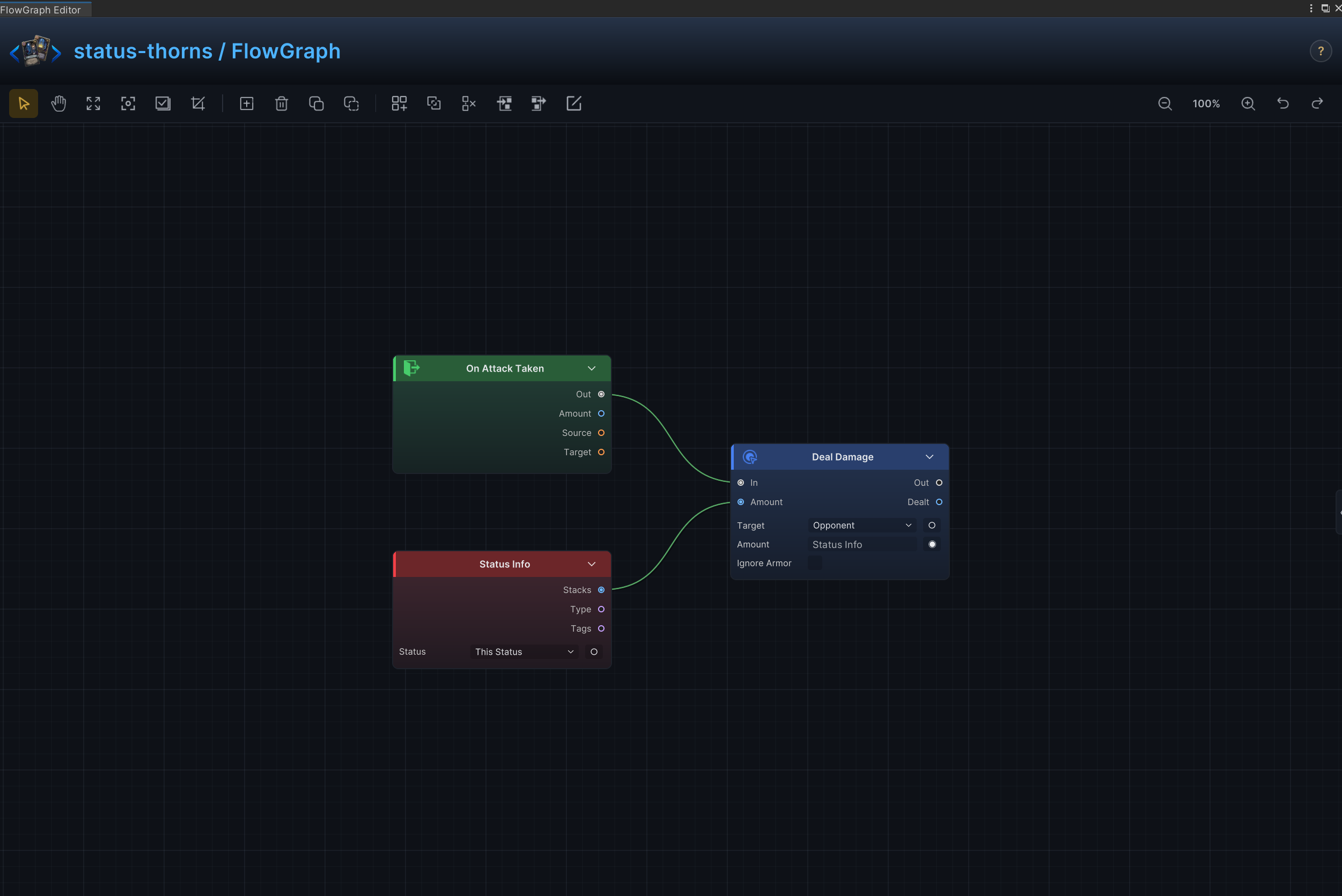Collapse the On Attack Taken node chevron
Viewport: 1342px width, 896px height.
592,368
